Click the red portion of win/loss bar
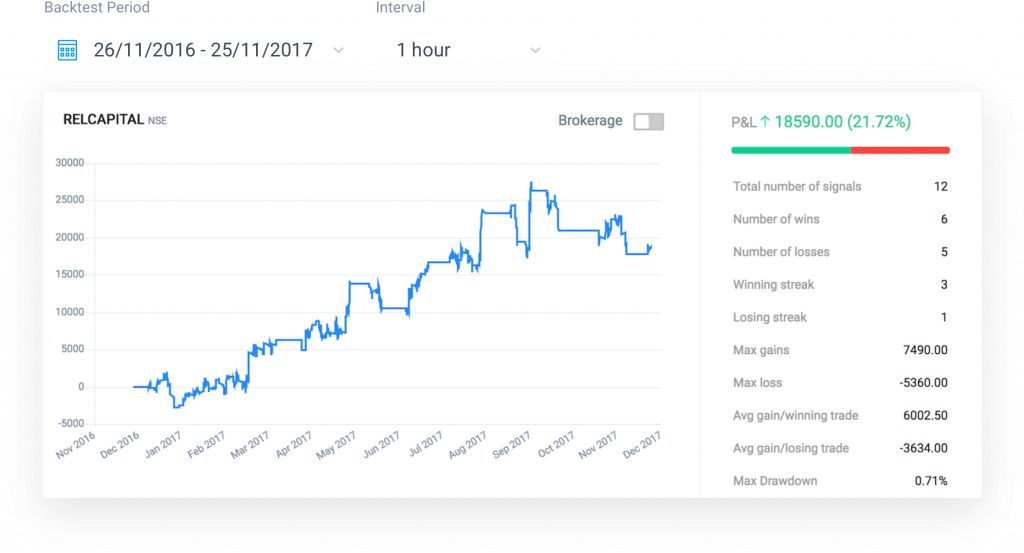The width and height of the screenshot is (1024, 553). point(900,150)
